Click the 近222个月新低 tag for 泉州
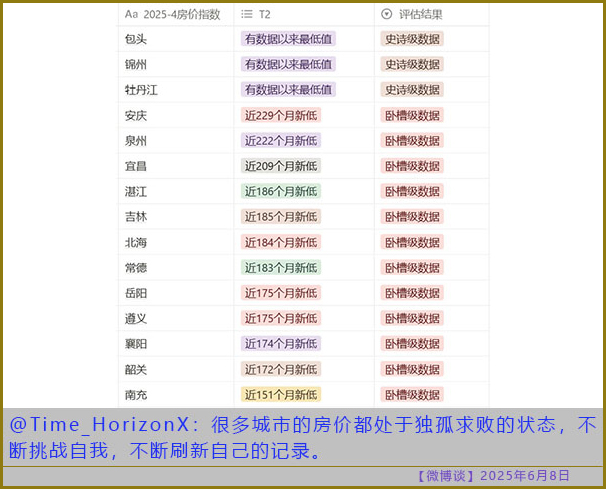The height and width of the screenshot is (489, 606). coord(280,141)
